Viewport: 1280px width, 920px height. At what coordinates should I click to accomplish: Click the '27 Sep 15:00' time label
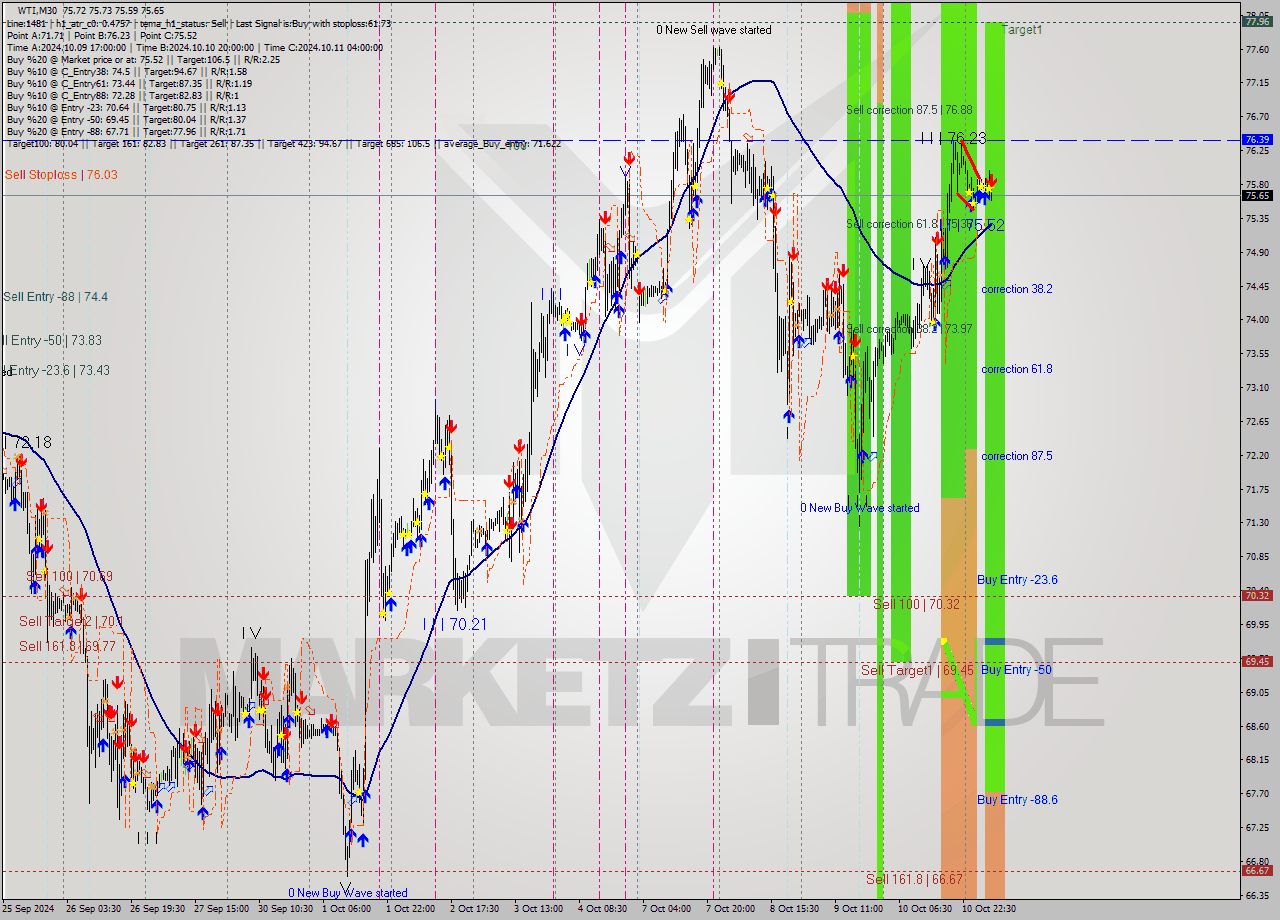pos(222,909)
